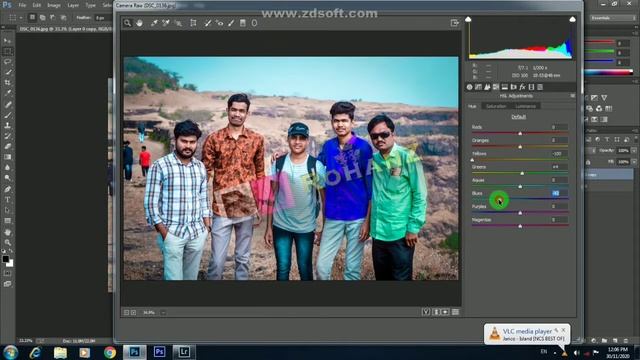
Task: Open Essentials workspace dropdown in Photoshop
Action: click(612, 18)
